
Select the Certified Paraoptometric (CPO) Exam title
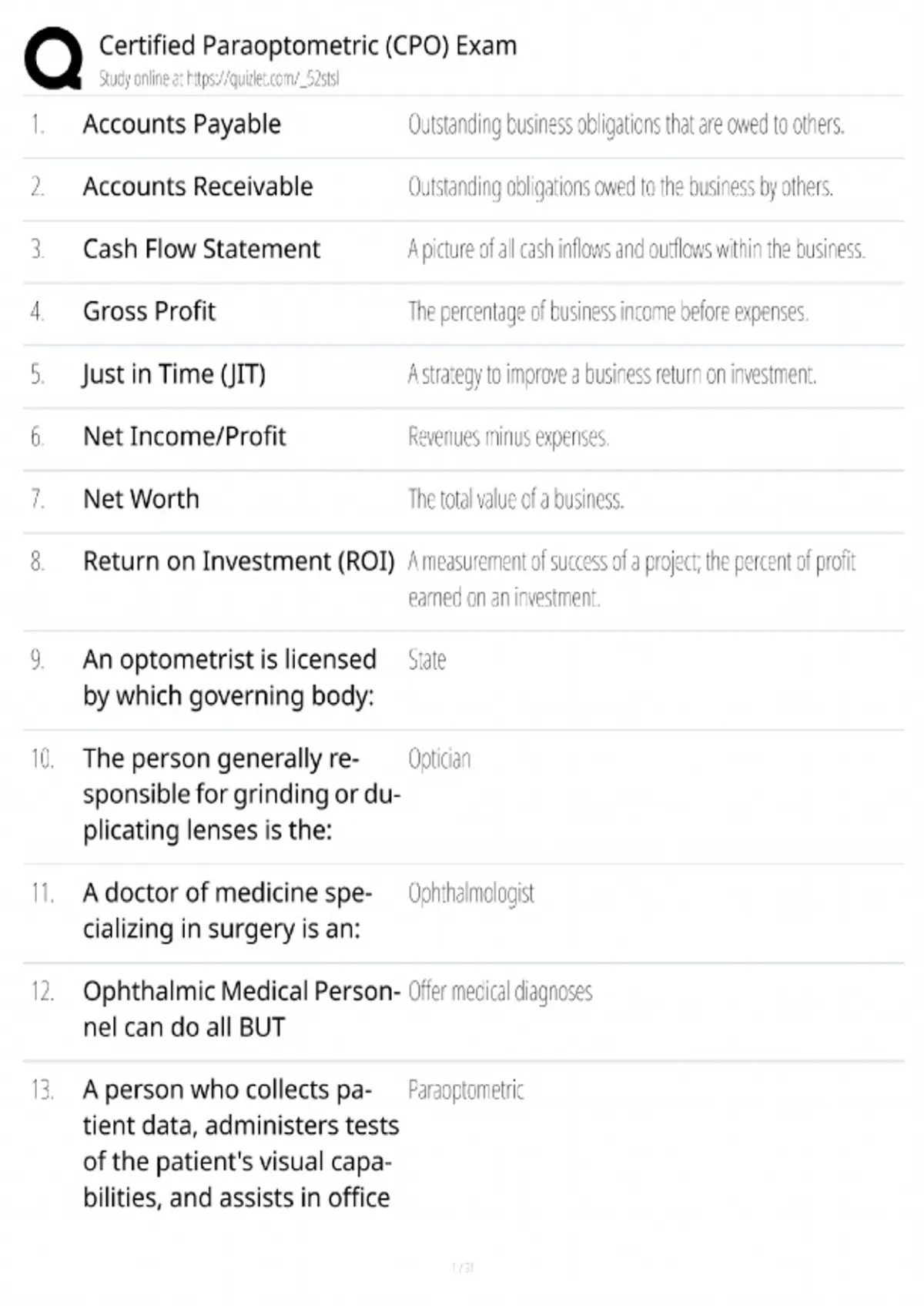(x=307, y=46)
